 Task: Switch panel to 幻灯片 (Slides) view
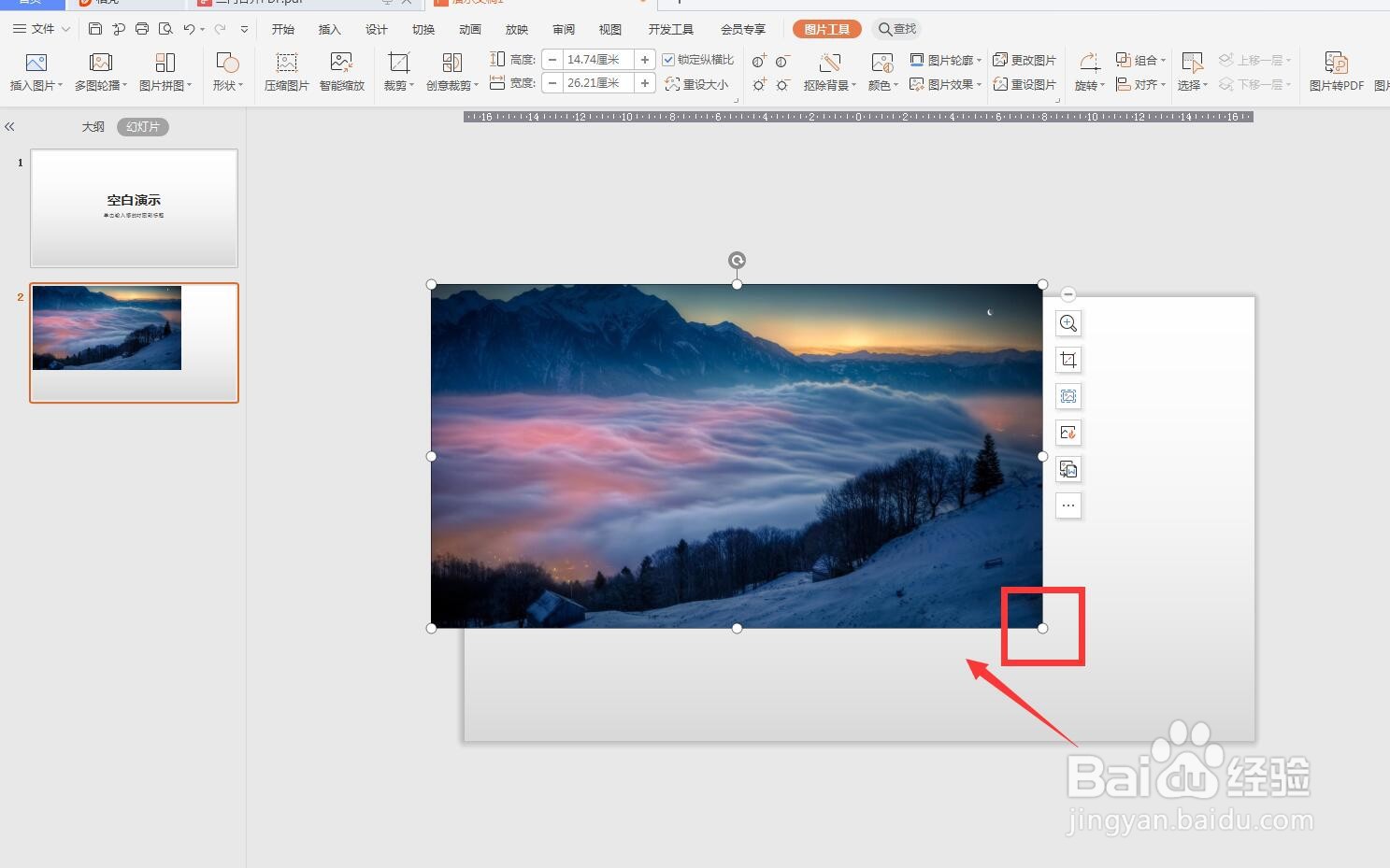click(x=143, y=126)
